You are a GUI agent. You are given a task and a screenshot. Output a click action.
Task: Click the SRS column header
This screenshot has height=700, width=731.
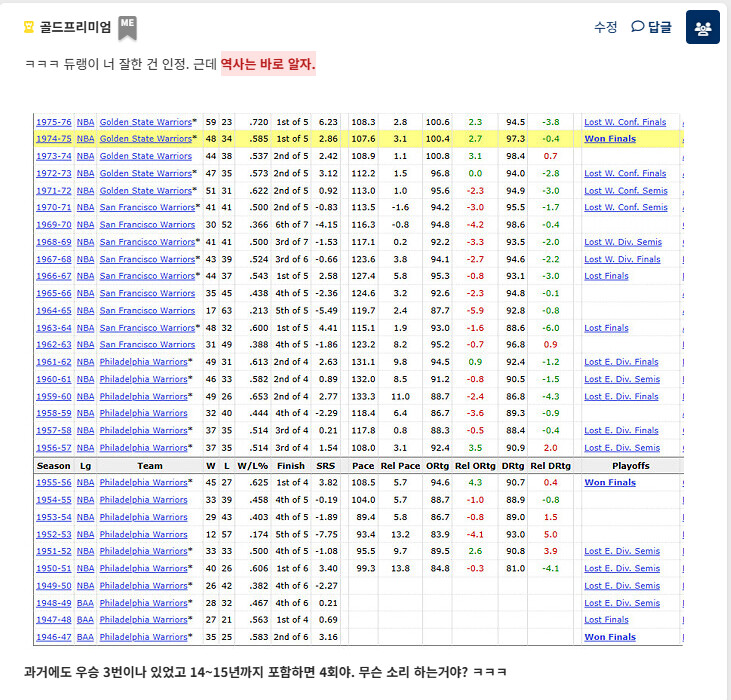tap(325, 466)
